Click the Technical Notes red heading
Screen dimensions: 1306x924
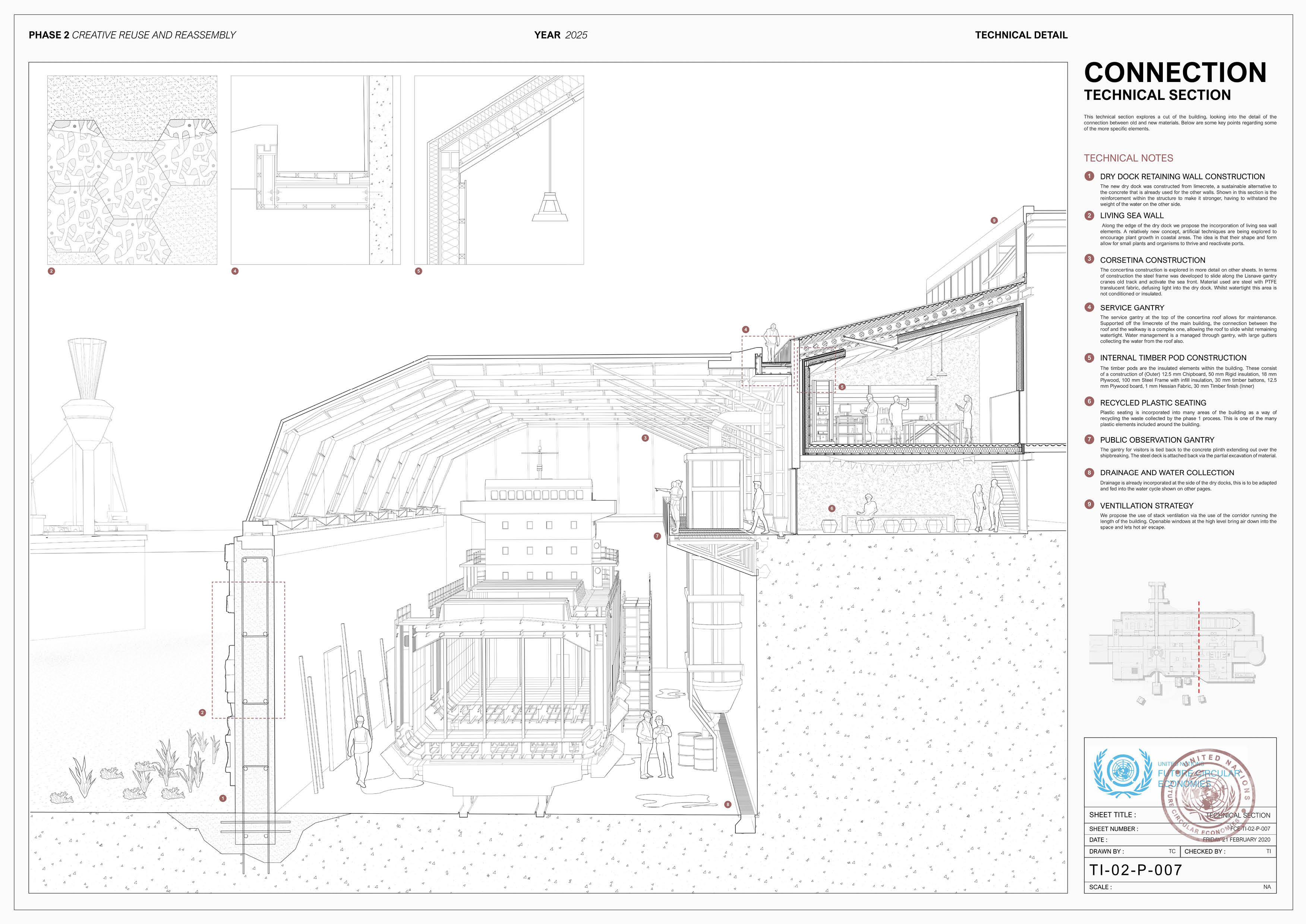click(x=1128, y=158)
